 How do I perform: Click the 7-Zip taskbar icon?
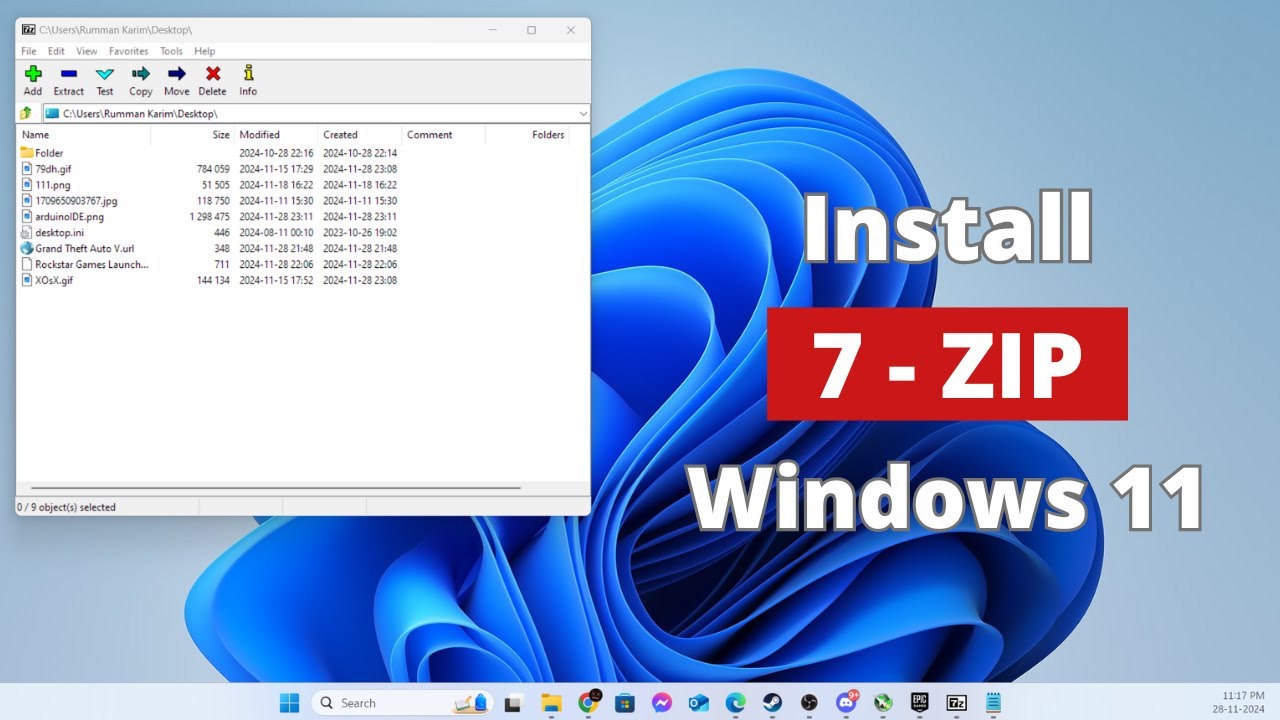tap(956, 703)
